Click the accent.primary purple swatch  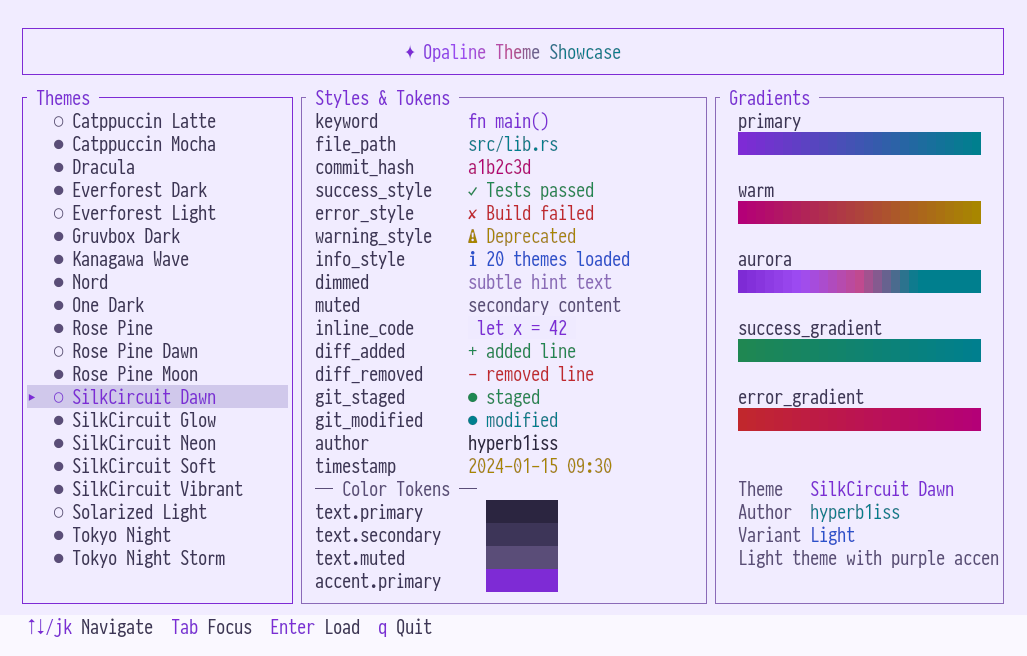(522, 580)
